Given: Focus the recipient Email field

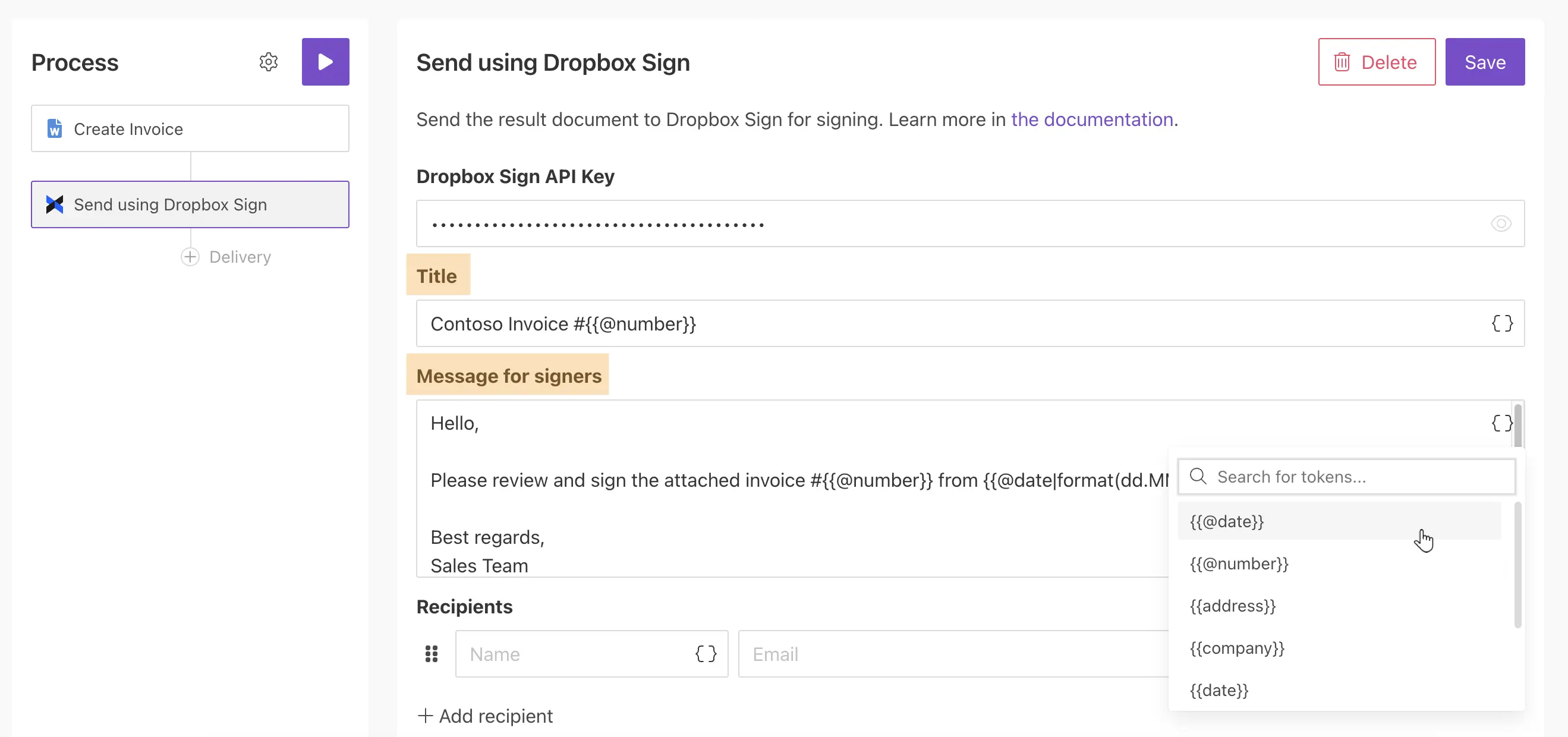Looking at the screenshot, I should (x=953, y=654).
